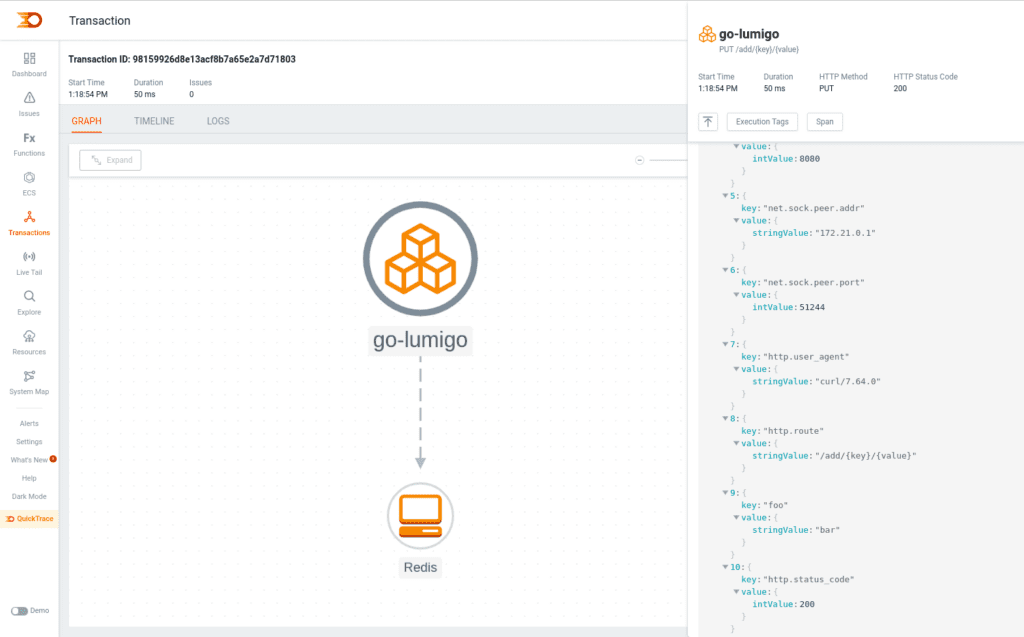This screenshot has height=637, width=1024.
Task: Switch to the TIMELINE tab
Action: pos(153,120)
